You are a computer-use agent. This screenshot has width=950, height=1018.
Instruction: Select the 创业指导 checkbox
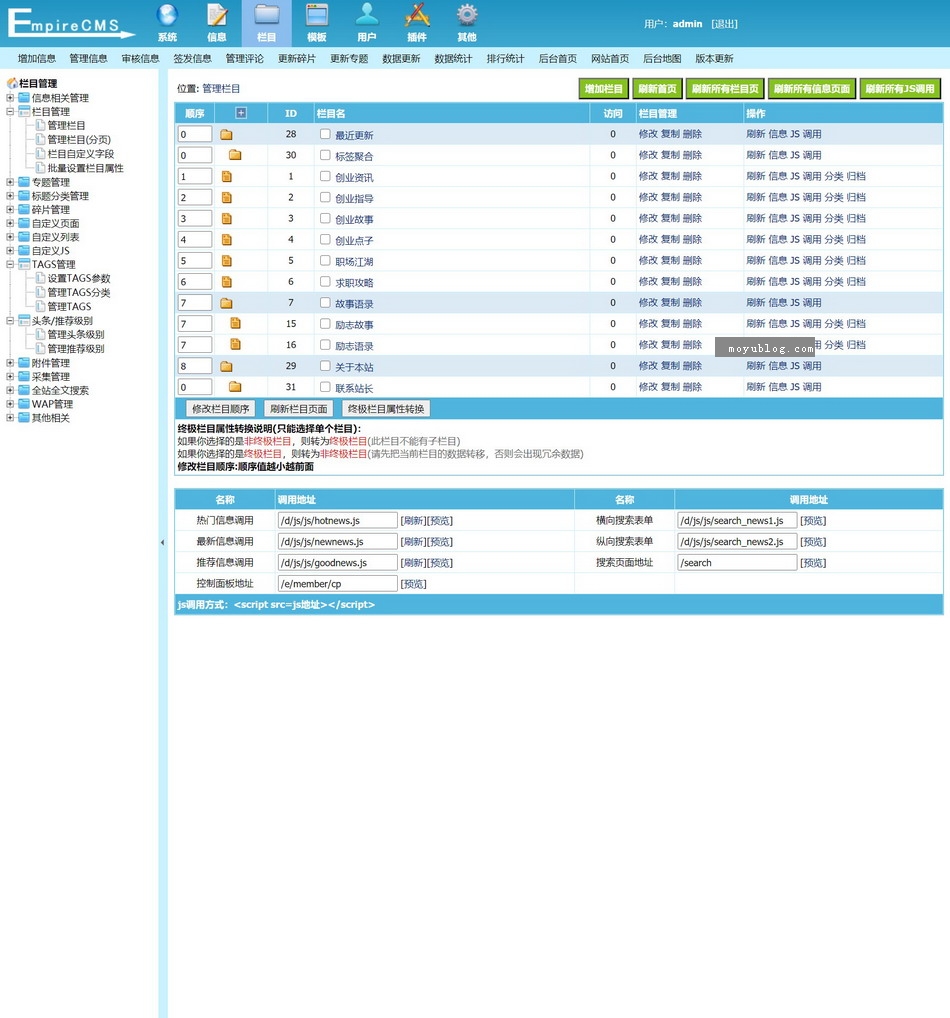pyautogui.click(x=325, y=197)
